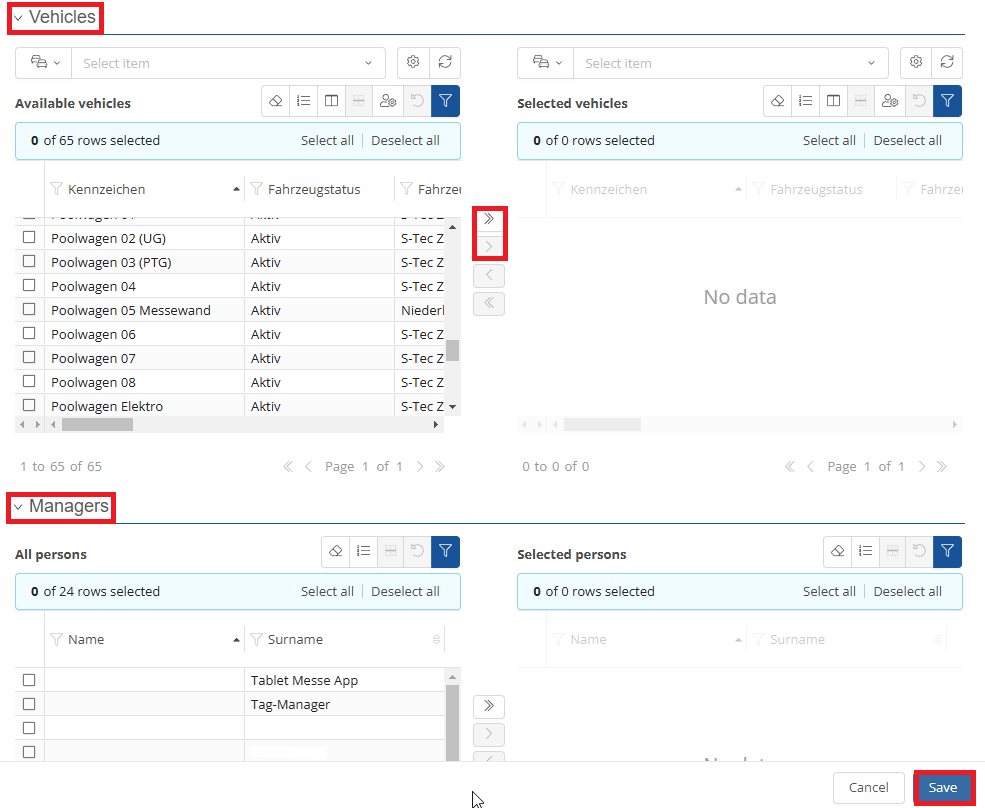This screenshot has height=808, width=985.
Task: Click the column layout icon above Selected vehicles
Action: pos(832,101)
